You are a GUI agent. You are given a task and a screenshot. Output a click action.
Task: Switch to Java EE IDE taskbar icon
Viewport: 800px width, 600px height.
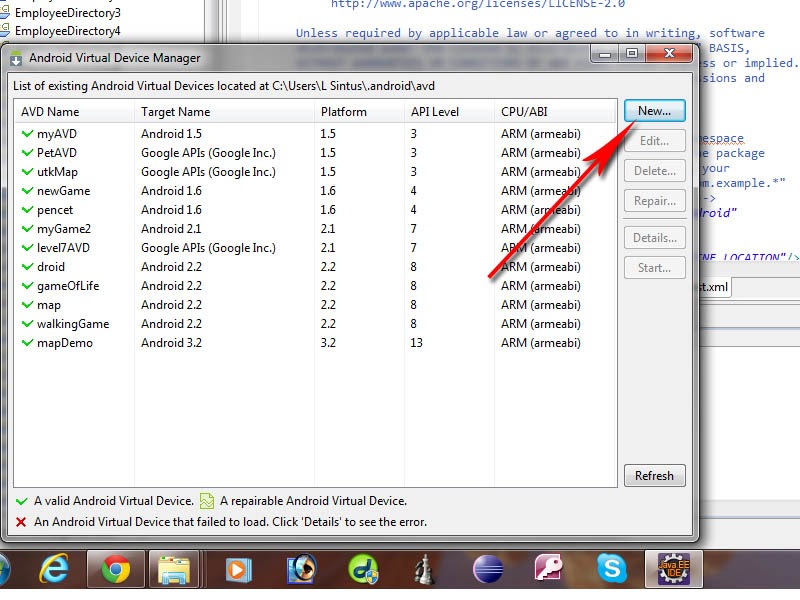674,568
